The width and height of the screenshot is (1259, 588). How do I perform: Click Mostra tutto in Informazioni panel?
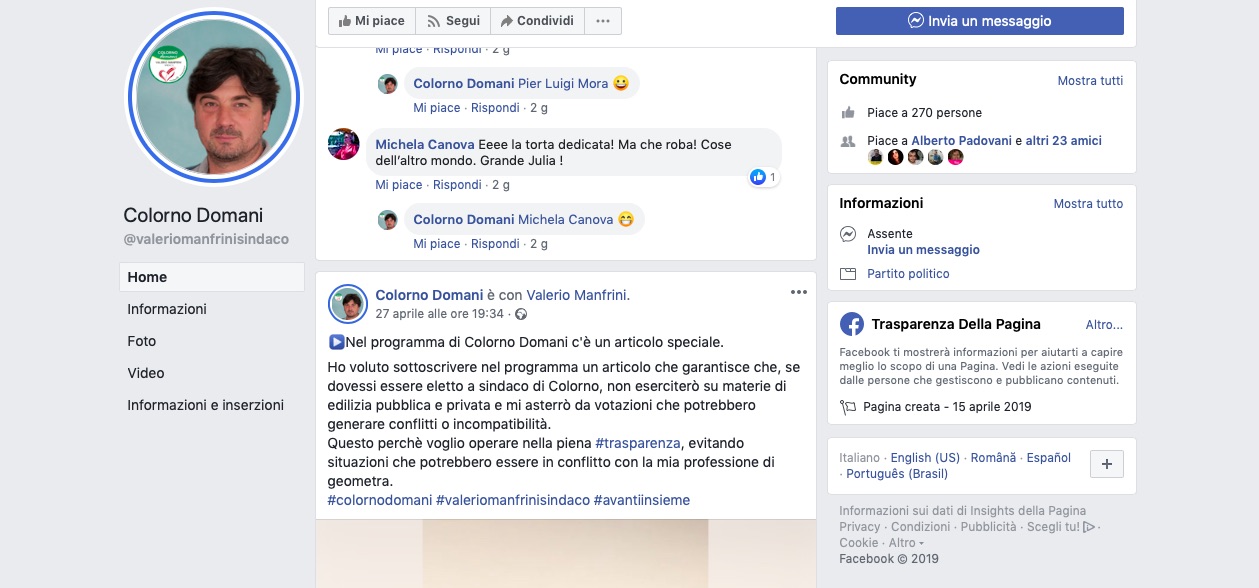click(x=1088, y=204)
